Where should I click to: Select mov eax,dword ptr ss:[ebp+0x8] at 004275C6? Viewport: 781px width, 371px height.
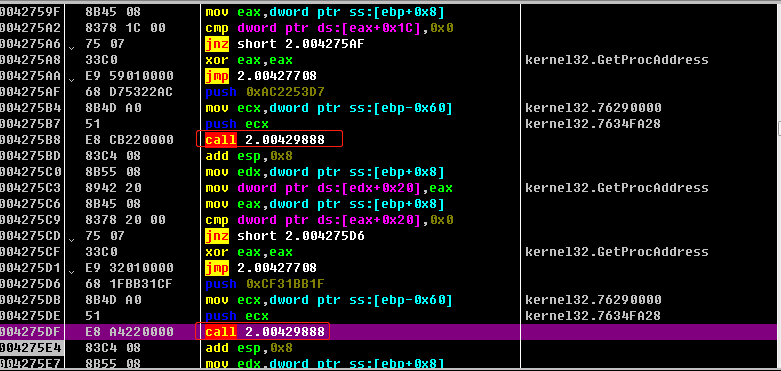tap(325, 204)
